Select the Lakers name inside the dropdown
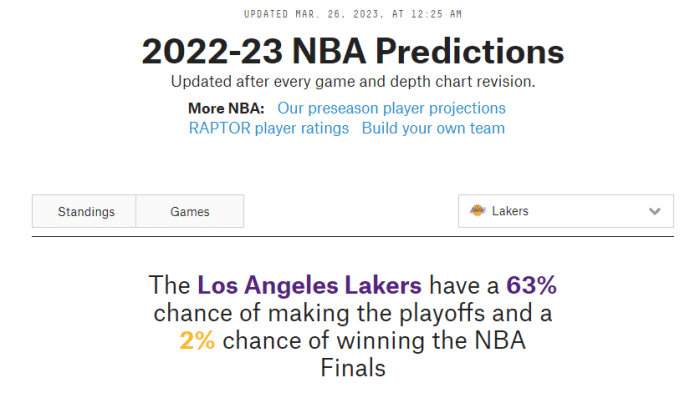This screenshot has height=398, width=700. point(510,211)
